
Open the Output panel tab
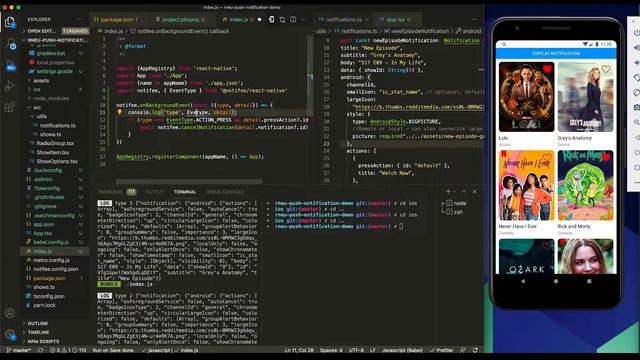[x=154, y=192]
